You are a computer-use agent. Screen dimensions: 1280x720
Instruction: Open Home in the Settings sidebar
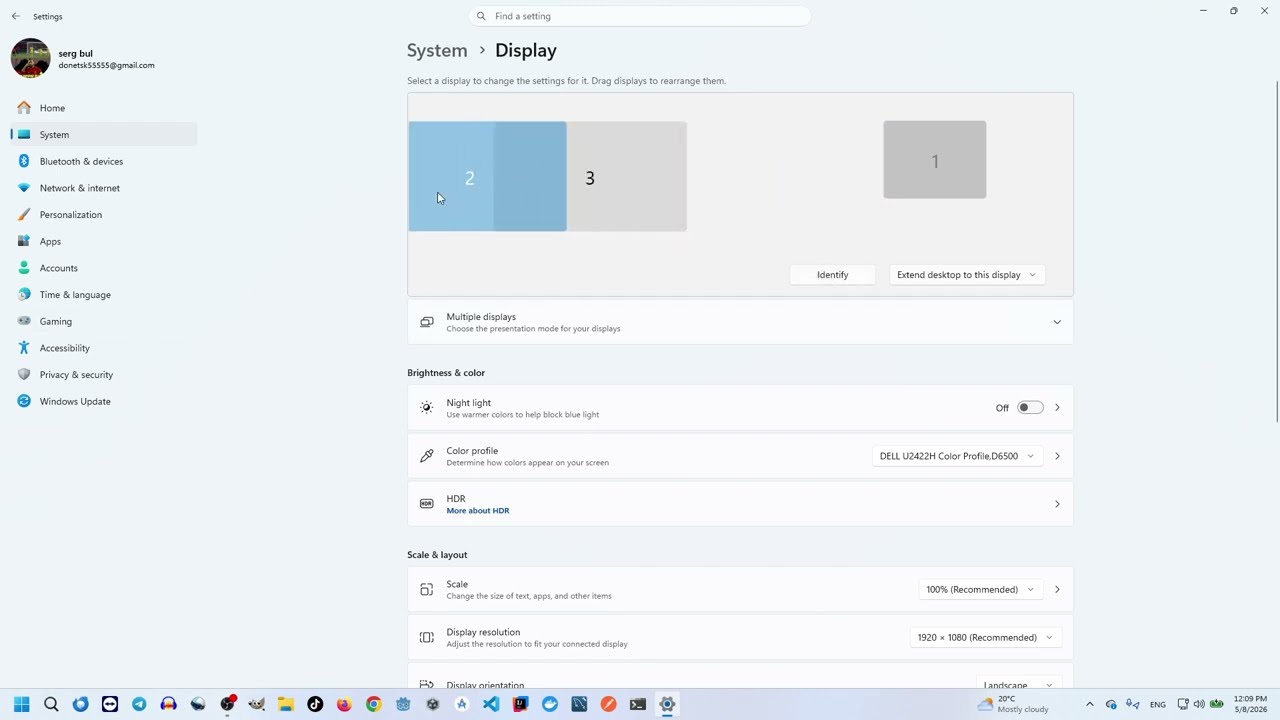tap(104, 108)
